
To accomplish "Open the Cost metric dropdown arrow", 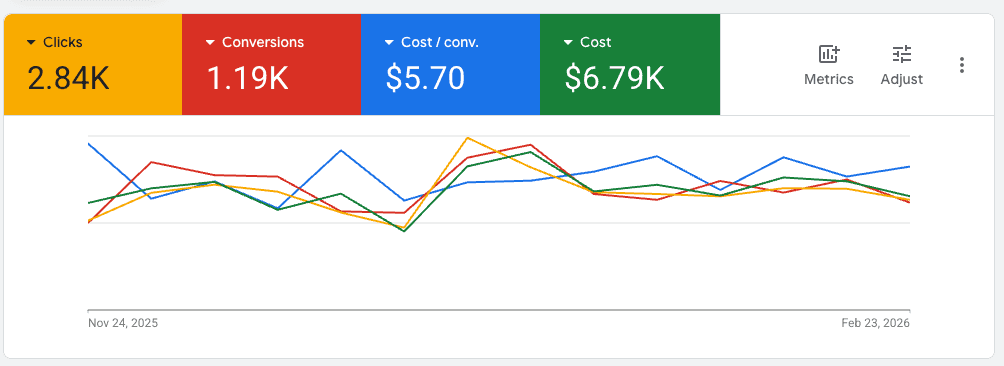I will point(567,42).
